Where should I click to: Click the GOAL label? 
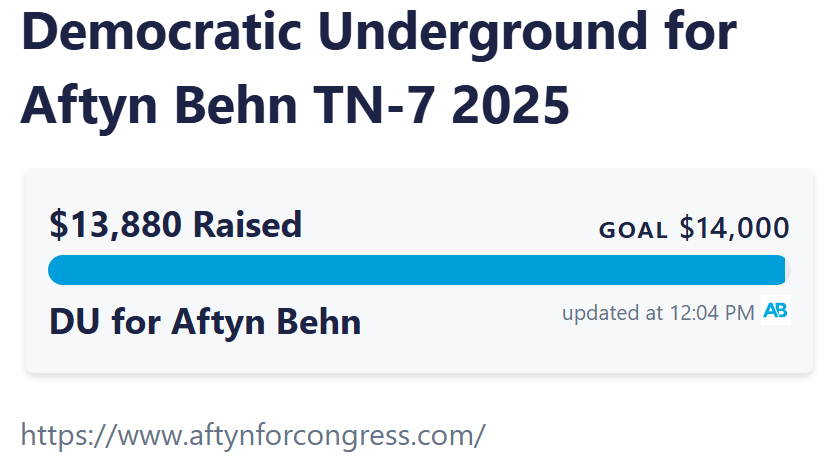click(x=633, y=231)
